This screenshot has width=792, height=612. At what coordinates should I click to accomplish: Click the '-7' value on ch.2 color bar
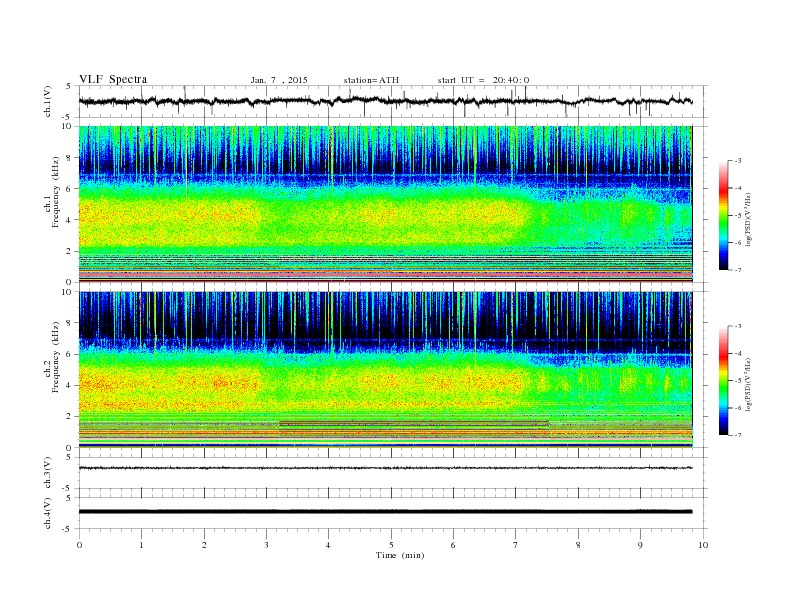tap(737, 435)
